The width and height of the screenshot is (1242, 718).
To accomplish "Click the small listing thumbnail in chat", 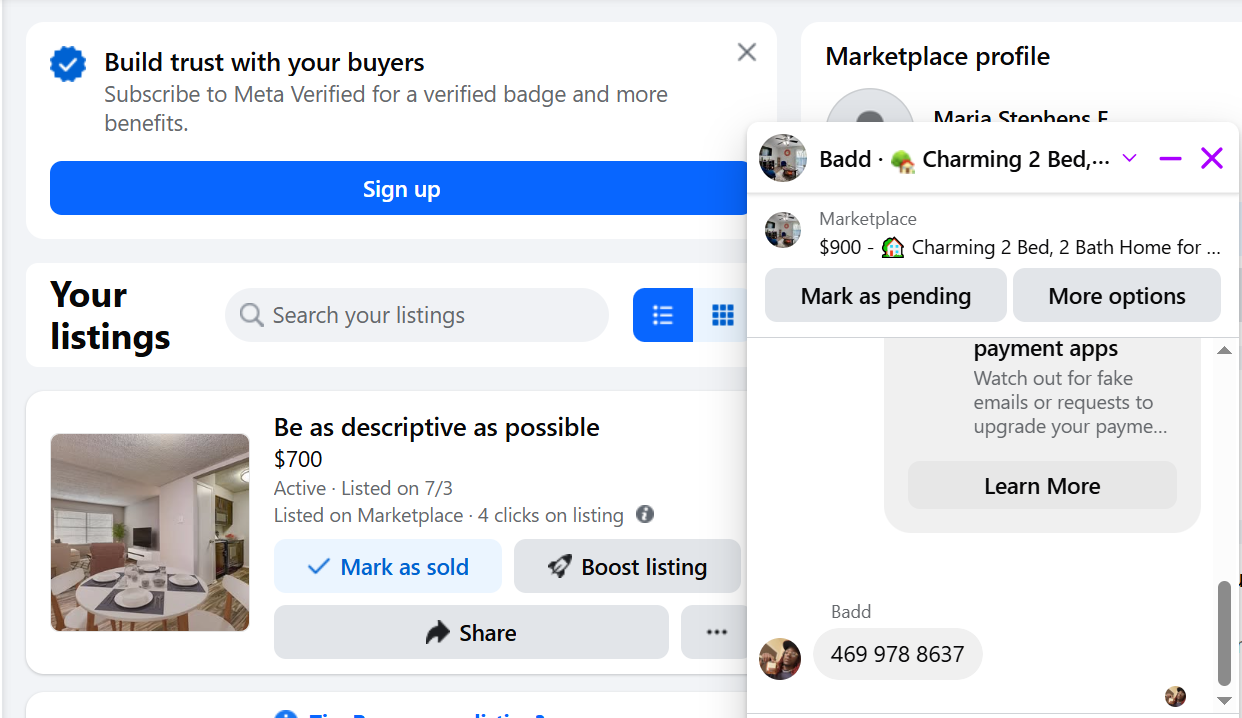I will pyautogui.click(x=783, y=230).
